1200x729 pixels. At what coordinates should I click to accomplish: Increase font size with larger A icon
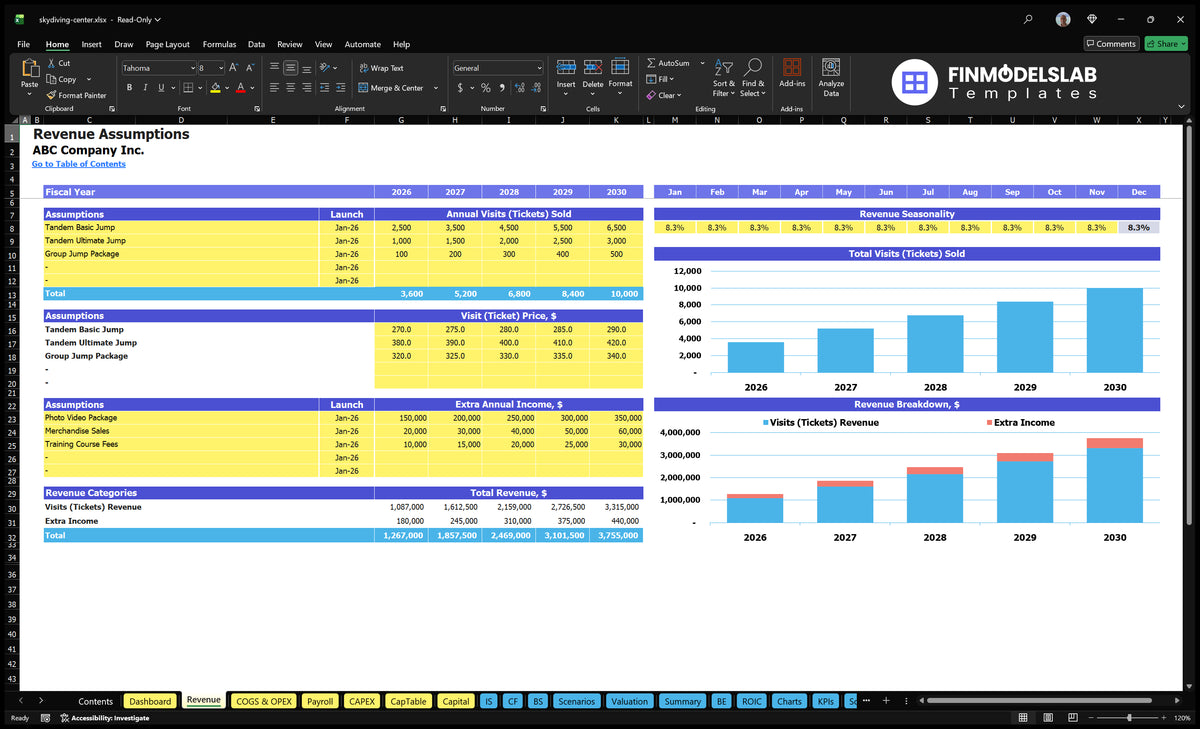click(234, 68)
